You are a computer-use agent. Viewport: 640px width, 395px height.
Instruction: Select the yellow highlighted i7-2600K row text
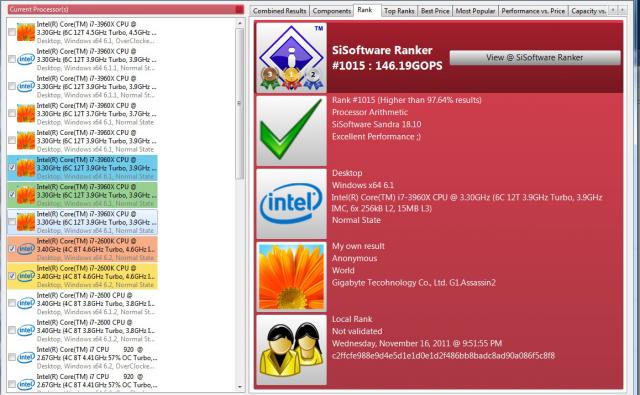pyautogui.click(x=96, y=276)
